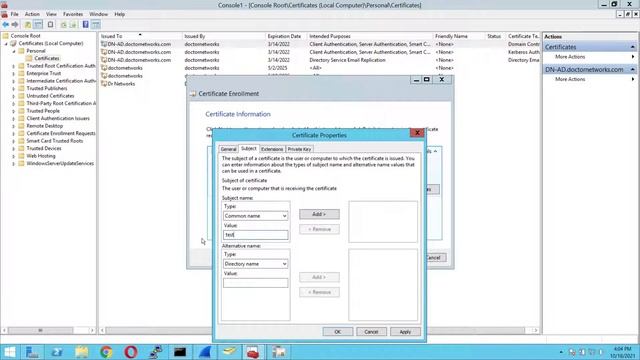
Task: Switch to the Extensions tab
Action: [272, 149]
